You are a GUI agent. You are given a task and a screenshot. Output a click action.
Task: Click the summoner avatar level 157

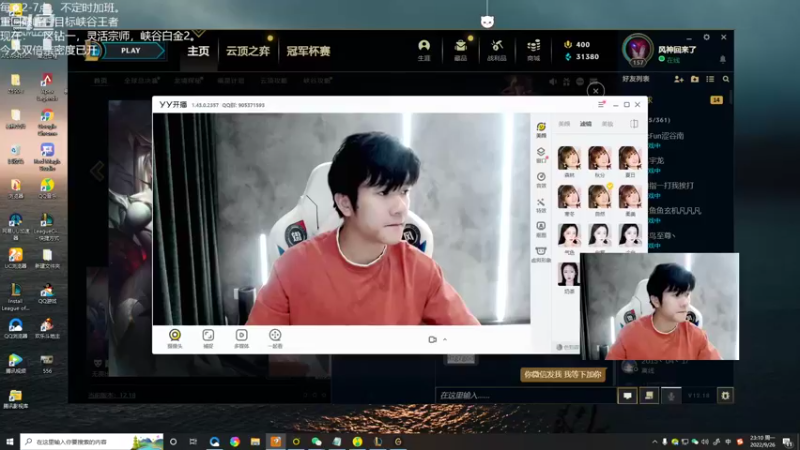coord(637,51)
